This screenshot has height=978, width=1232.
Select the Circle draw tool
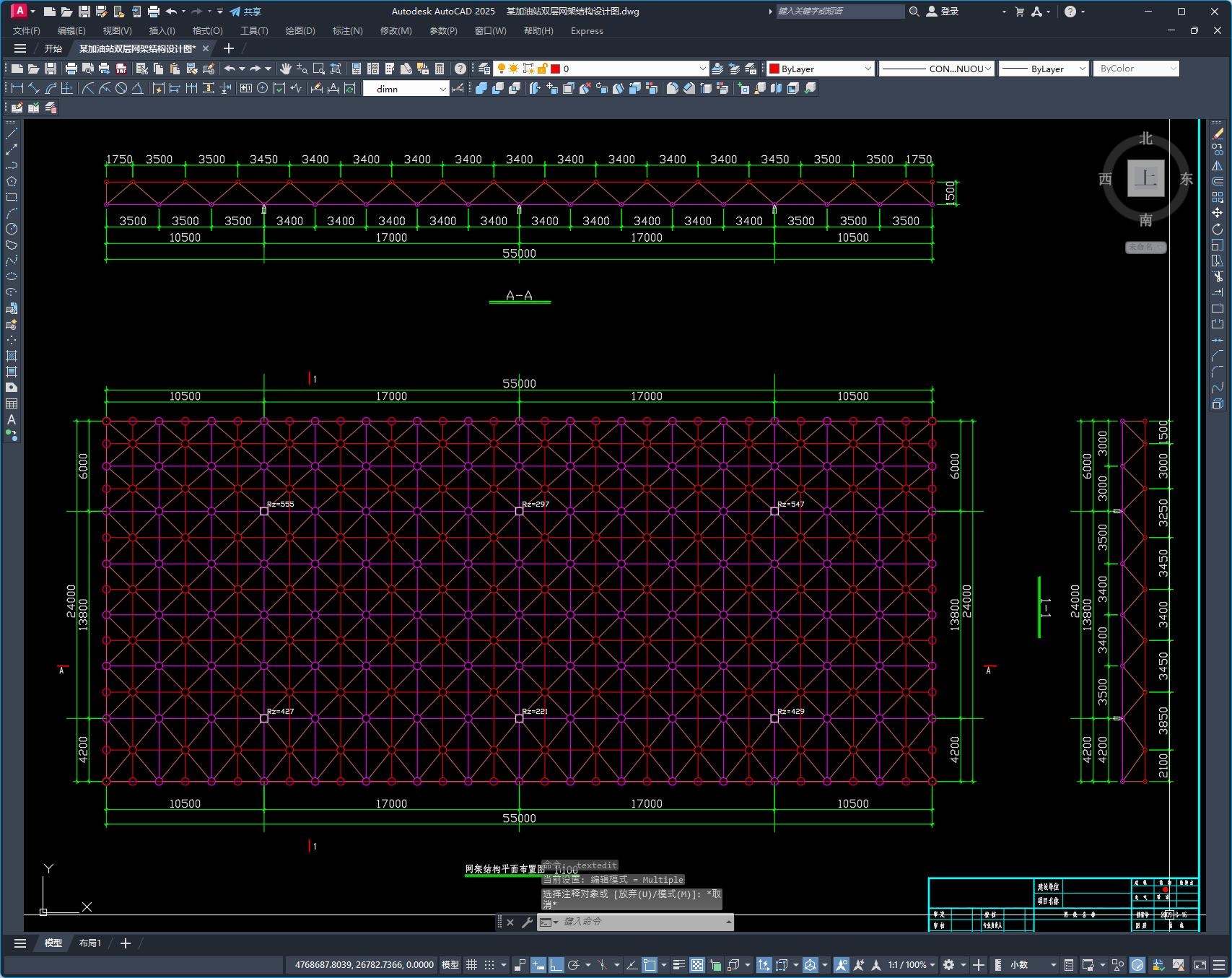pos(12,229)
